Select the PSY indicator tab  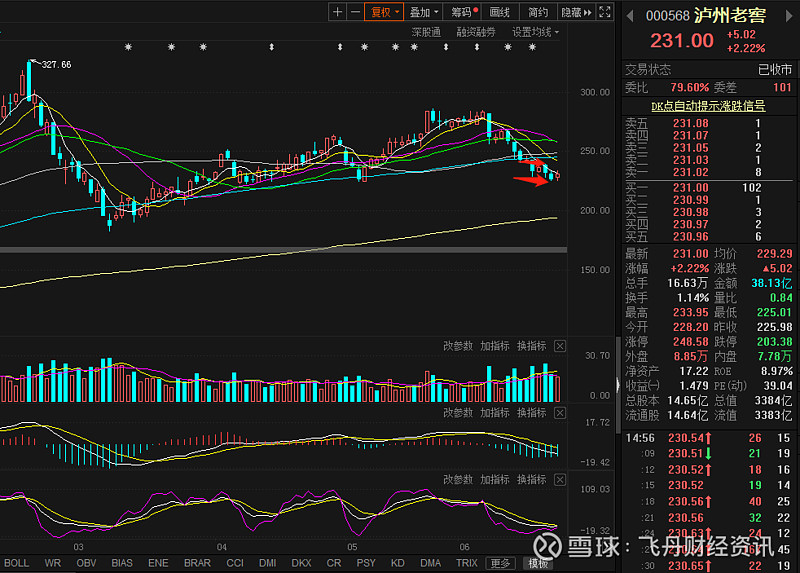coord(366,563)
